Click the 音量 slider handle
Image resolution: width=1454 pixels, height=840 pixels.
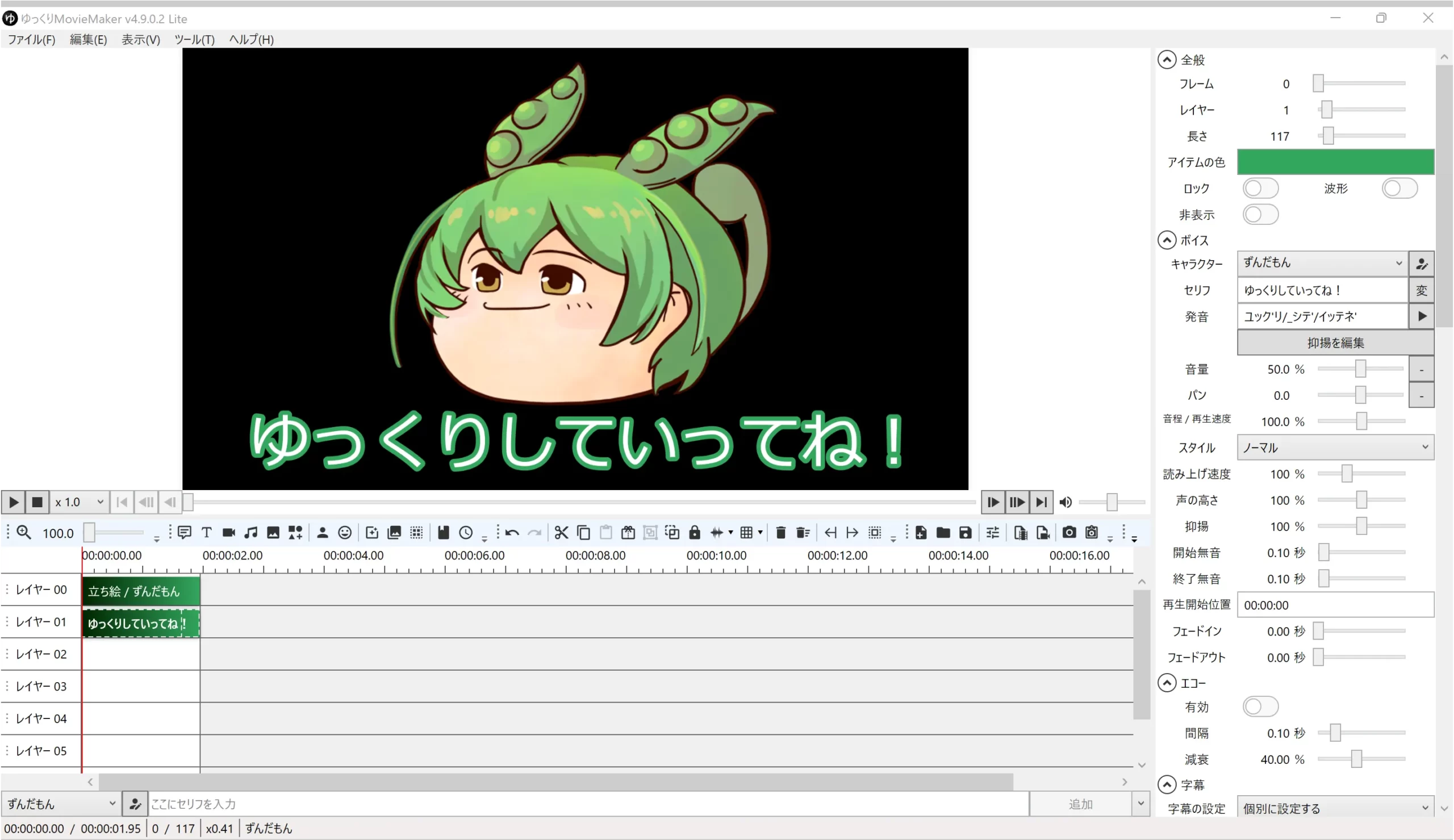[x=1360, y=369]
